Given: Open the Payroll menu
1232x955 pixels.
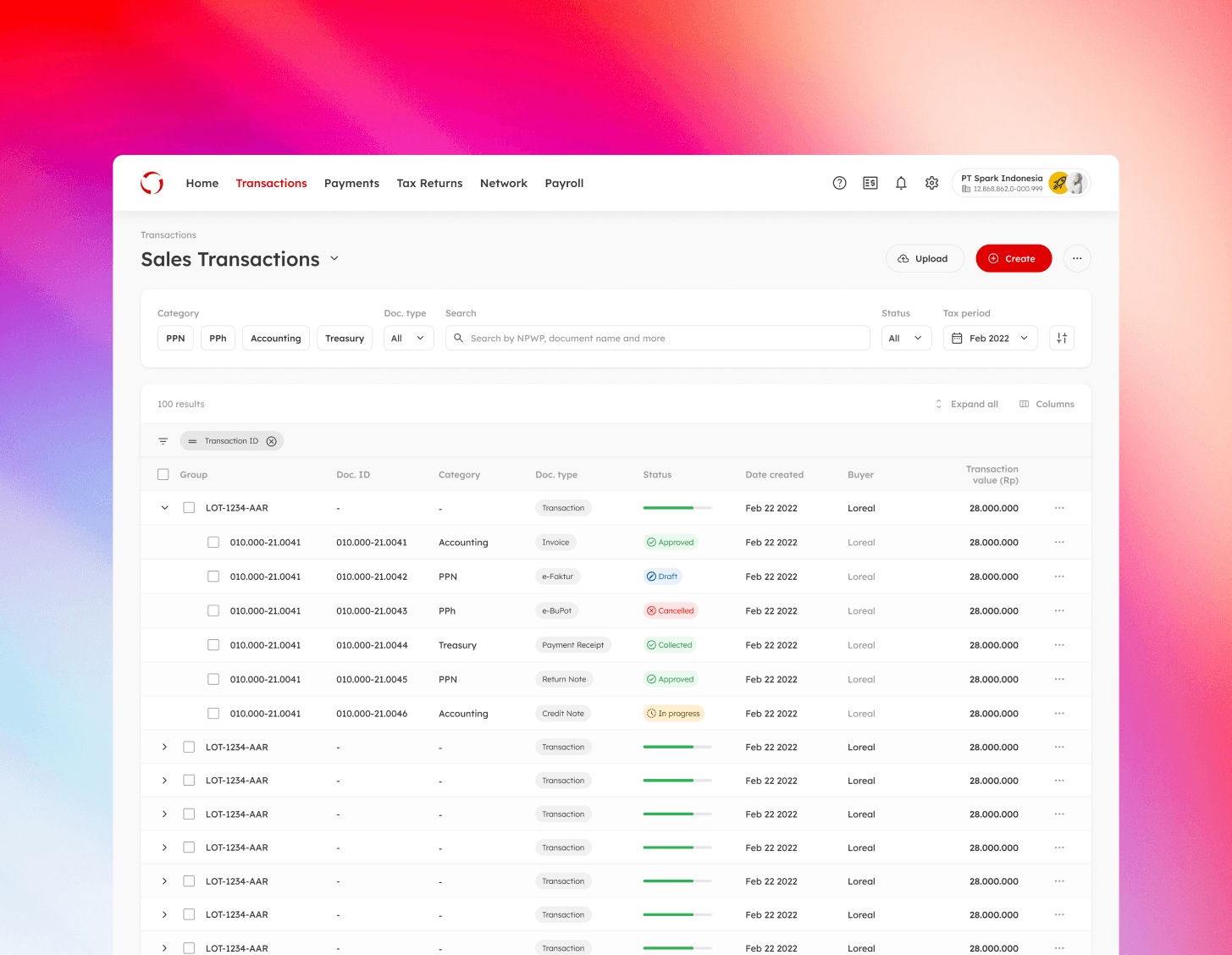Looking at the screenshot, I should click(564, 183).
